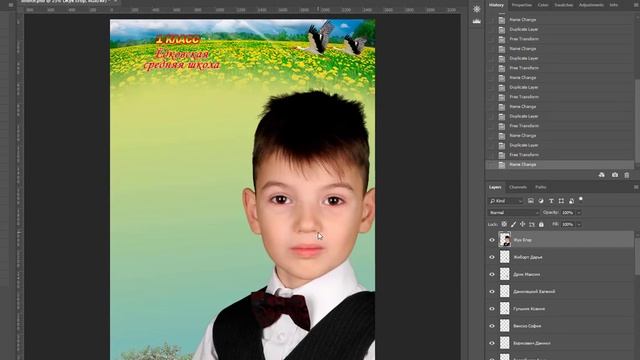Open the Kind filter dropdown
Viewport: 640px width, 360px height.
[506, 201]
